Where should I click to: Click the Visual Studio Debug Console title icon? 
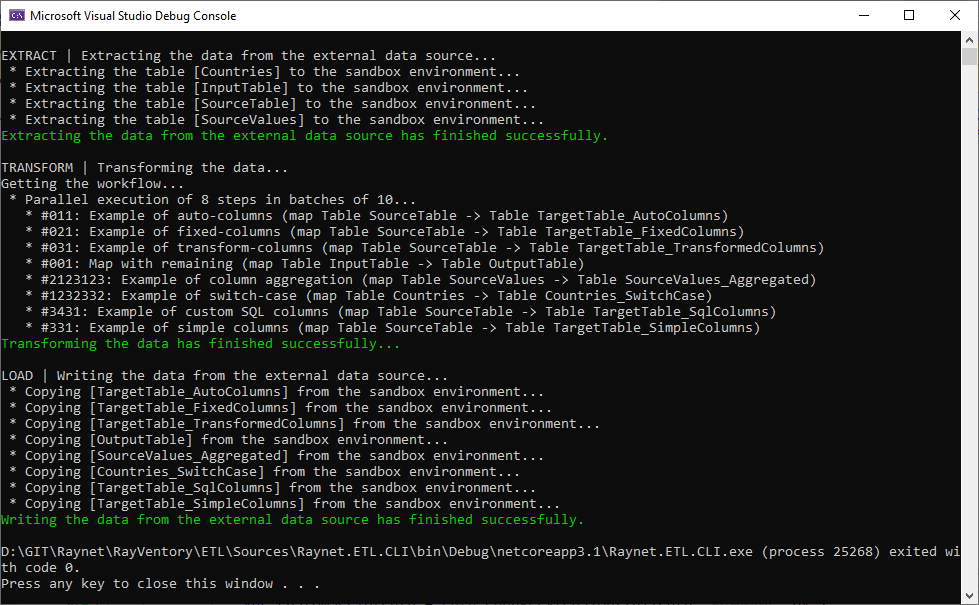(16, 15)
